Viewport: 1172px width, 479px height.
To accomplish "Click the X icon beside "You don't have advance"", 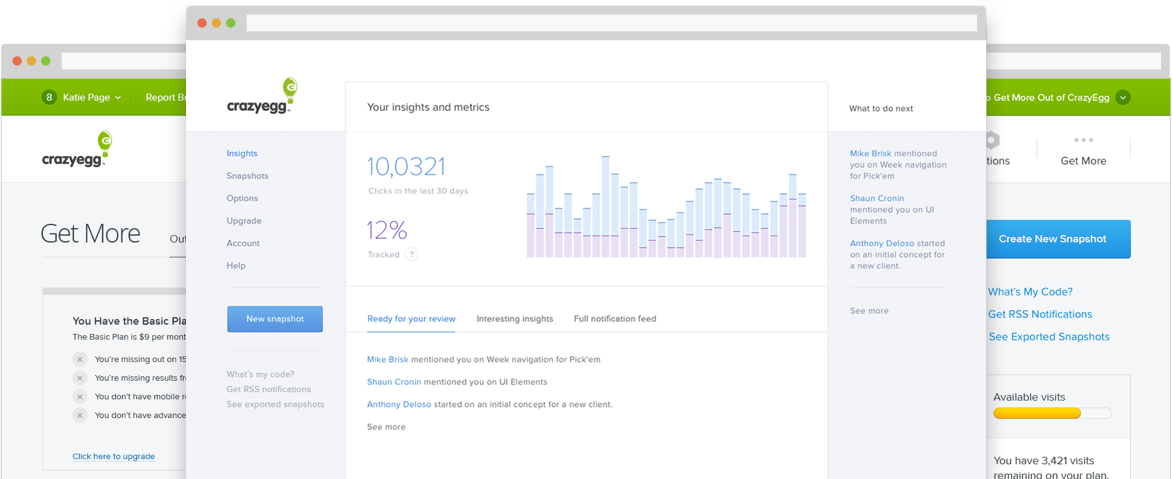I will (80, 415).
